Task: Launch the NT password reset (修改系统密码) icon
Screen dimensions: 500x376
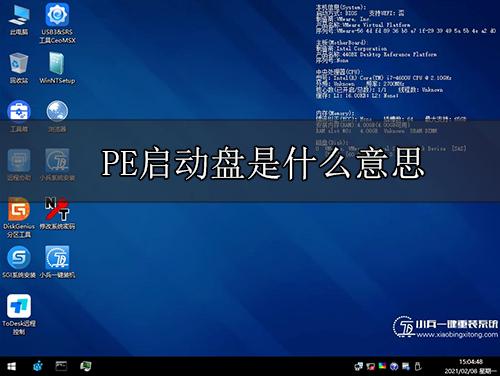Action: (57, 213)
